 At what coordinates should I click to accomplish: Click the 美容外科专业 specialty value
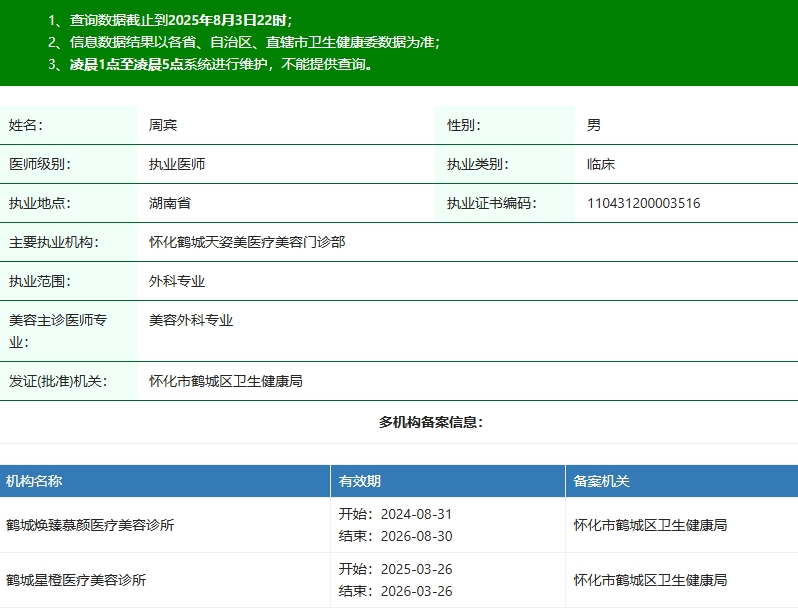tap(191, 320)
